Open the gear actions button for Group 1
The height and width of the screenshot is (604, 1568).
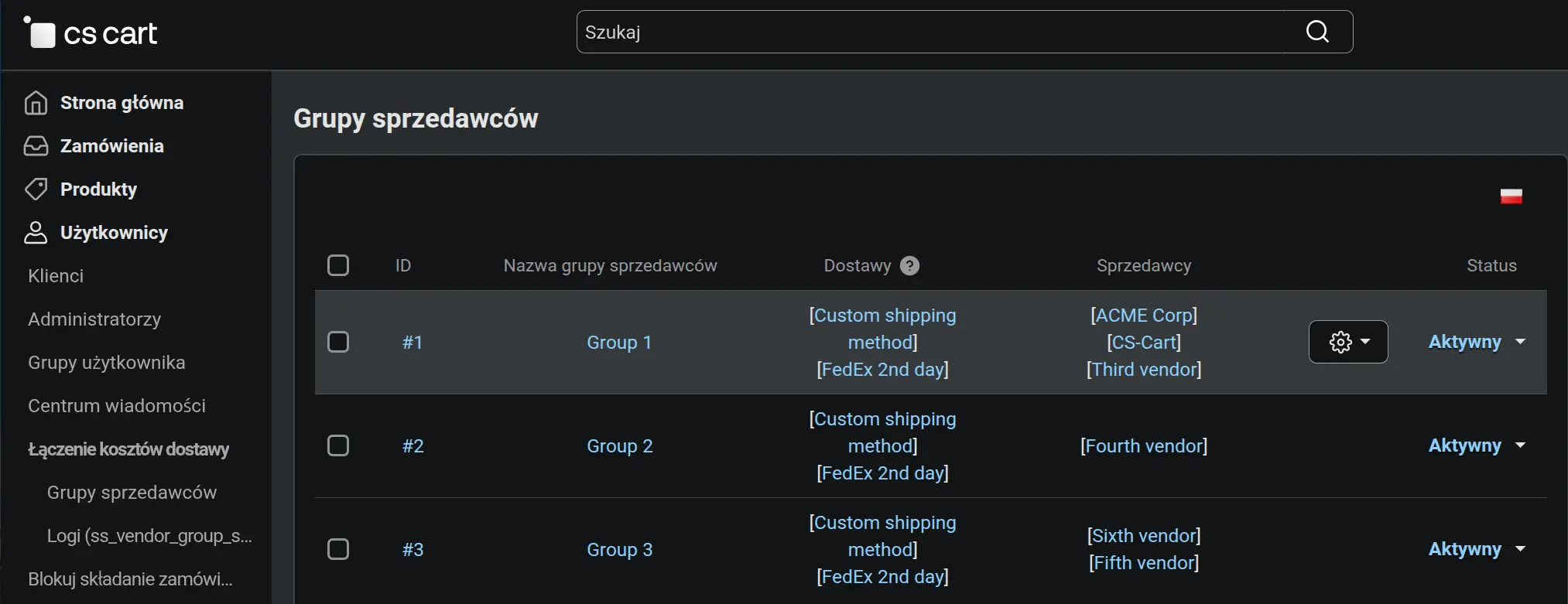click(x=1348, y=342)
